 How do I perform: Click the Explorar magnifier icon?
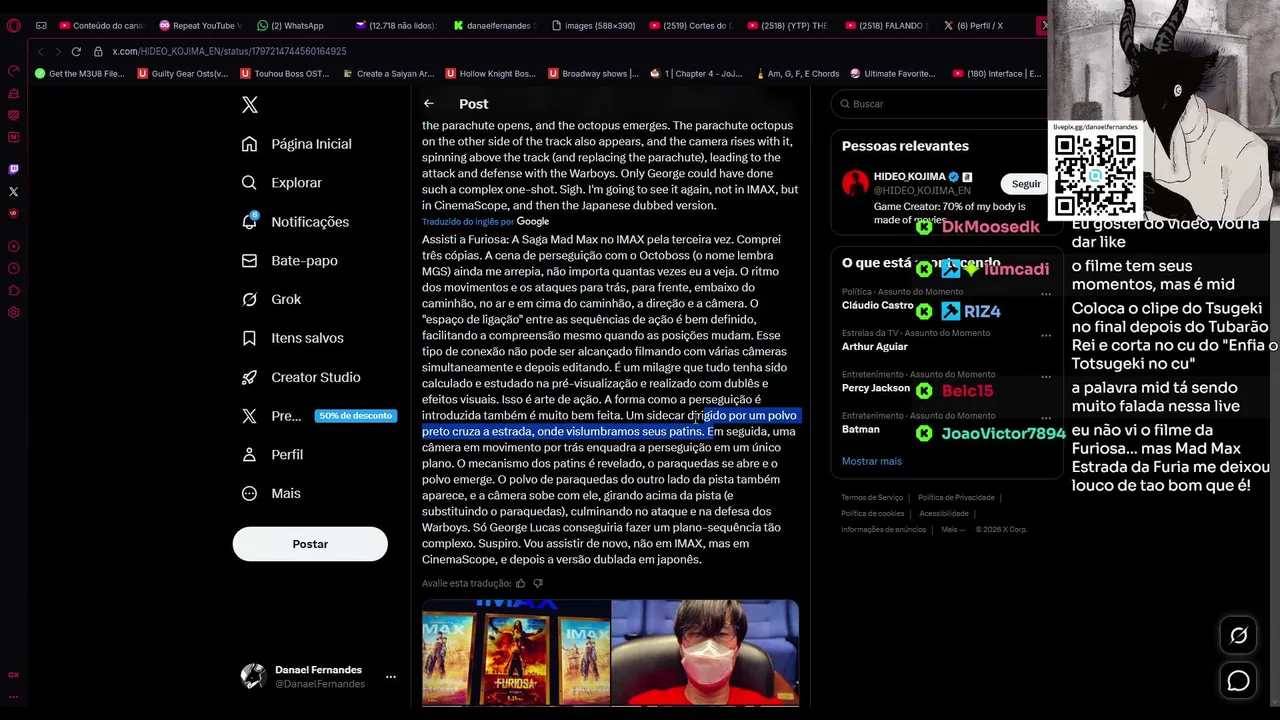(249, 183)
